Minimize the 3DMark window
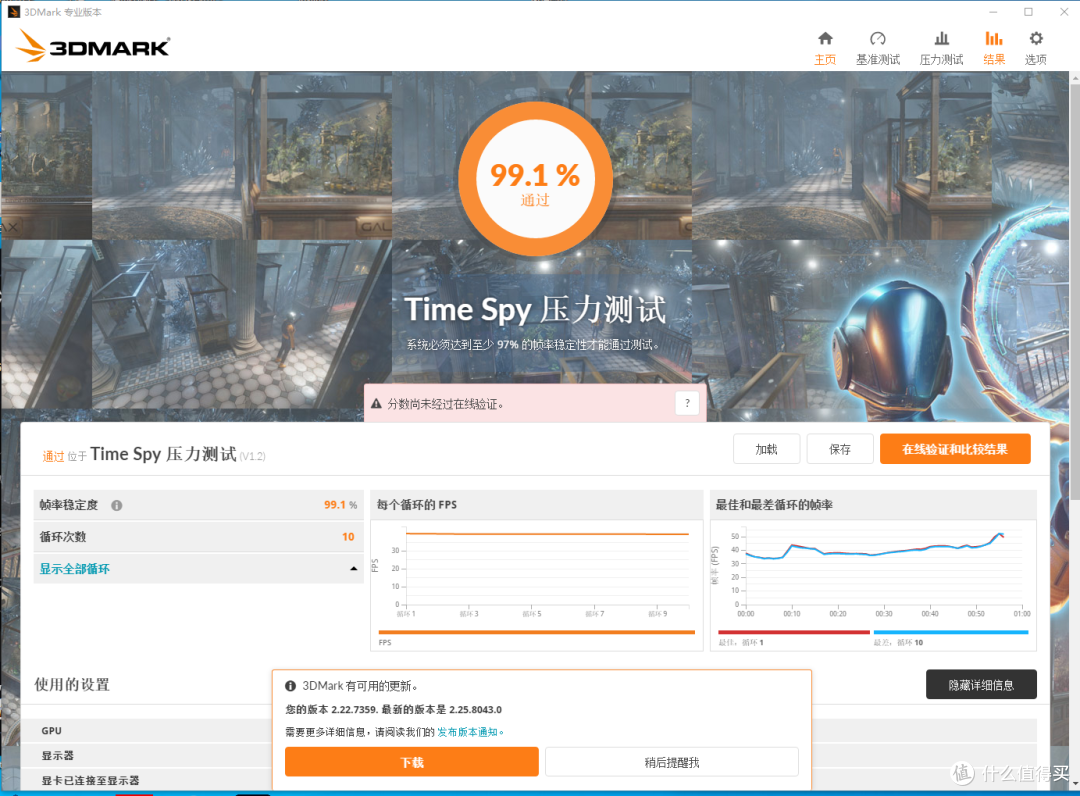The image size is (1080, 796). tap(993, 12)
